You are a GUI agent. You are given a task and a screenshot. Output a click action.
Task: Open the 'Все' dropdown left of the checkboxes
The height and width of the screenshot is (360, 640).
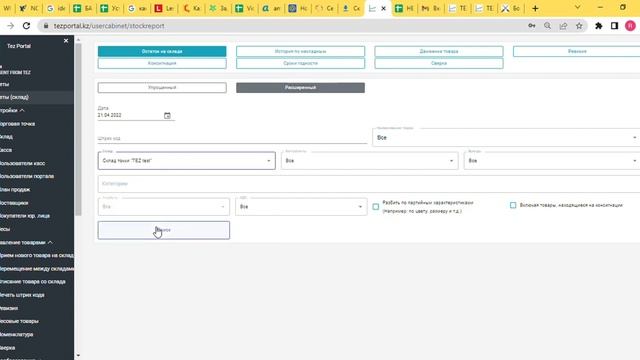click(301, 207)
